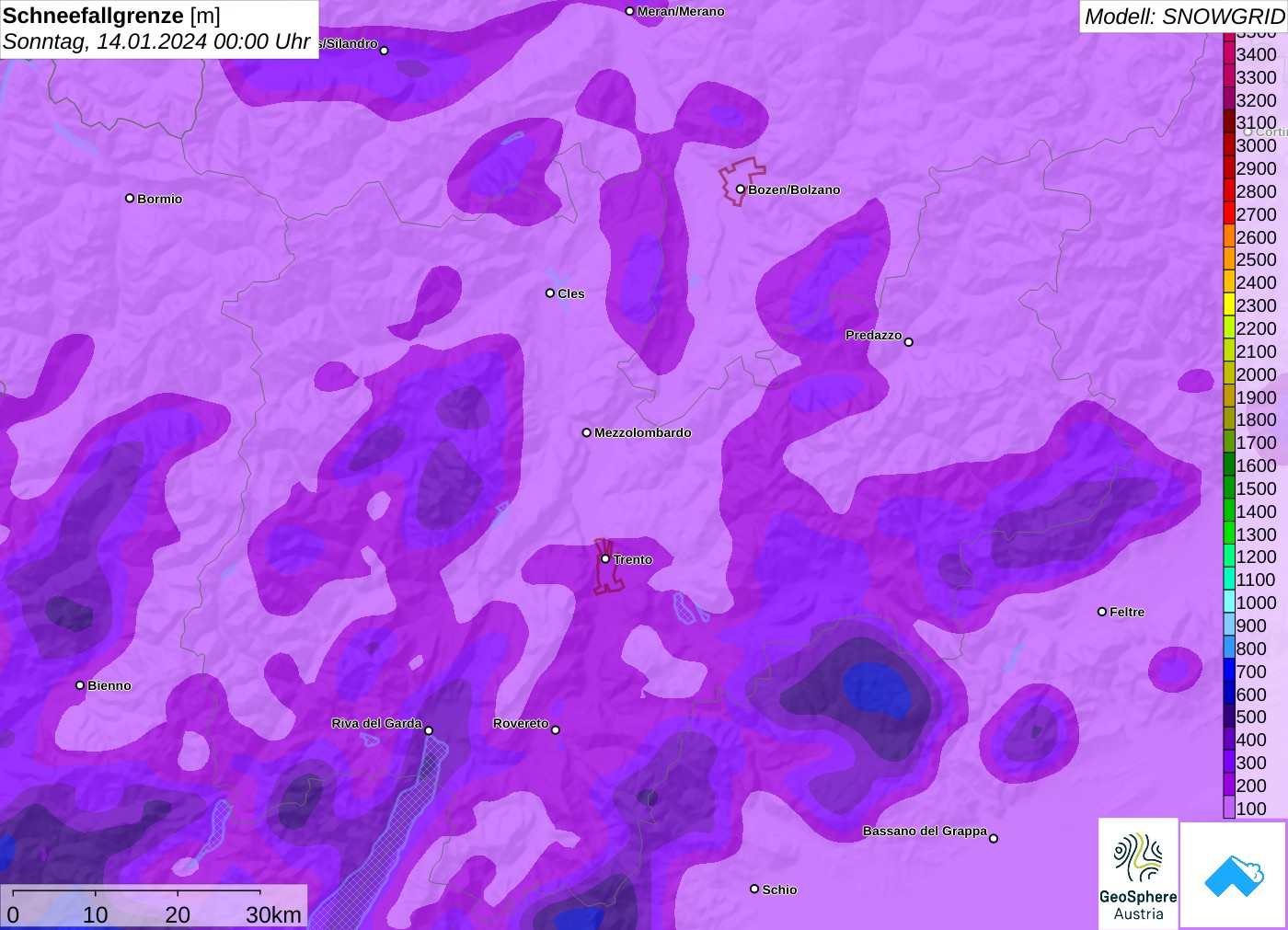Select the Predazzo location marker
Image resolution: width=1288 pixels, height=930 pixels.
click(909, 342)
